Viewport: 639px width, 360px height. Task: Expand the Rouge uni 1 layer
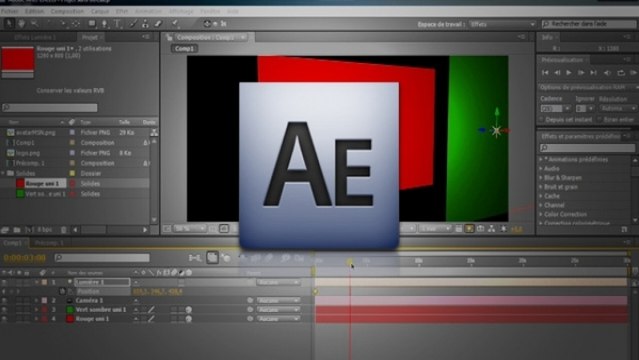click(x=37, y=319)
